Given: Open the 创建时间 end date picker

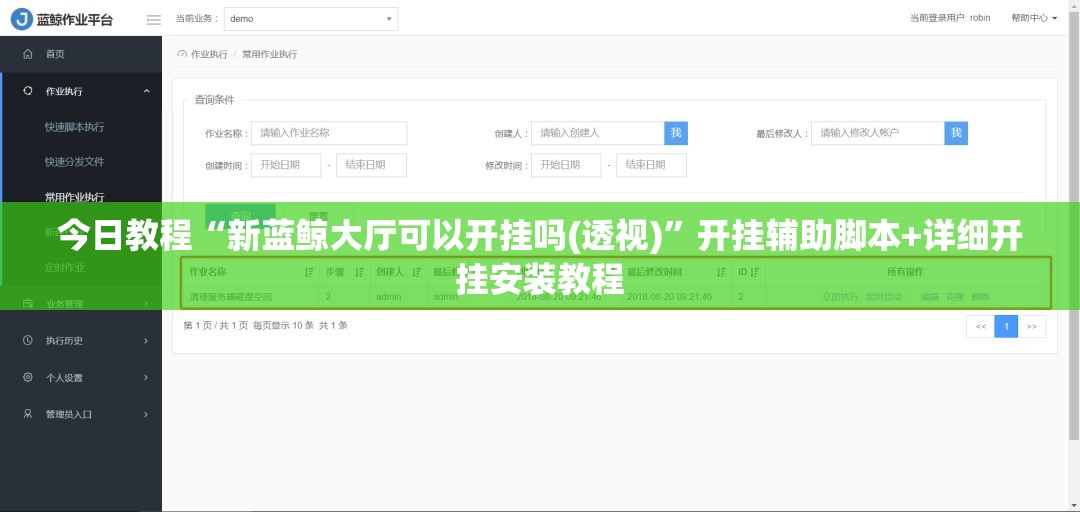Looking at the screenshot, I should pyautogui.click(x=371, y=165).
